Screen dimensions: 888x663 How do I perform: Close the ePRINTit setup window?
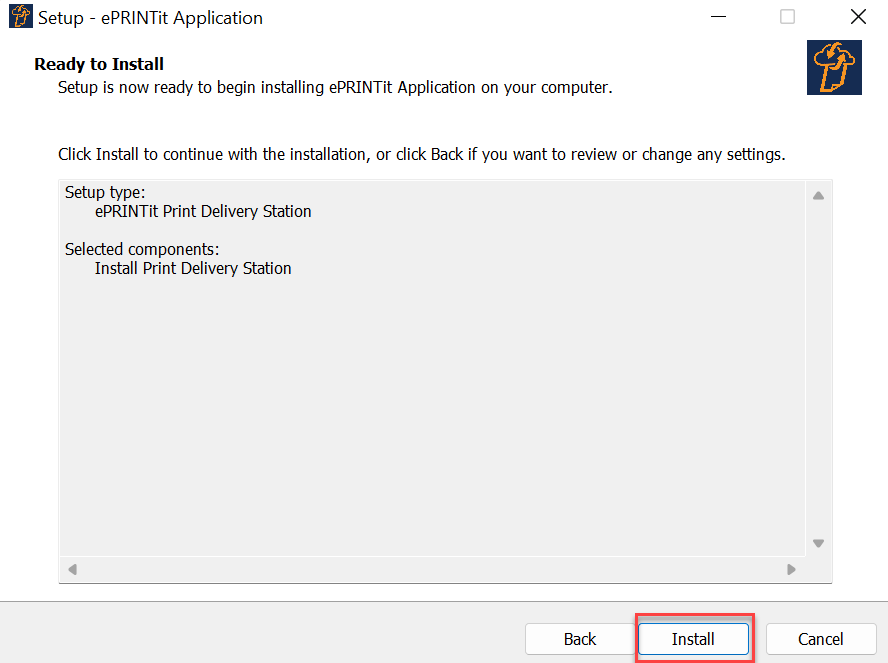point(857,17)
